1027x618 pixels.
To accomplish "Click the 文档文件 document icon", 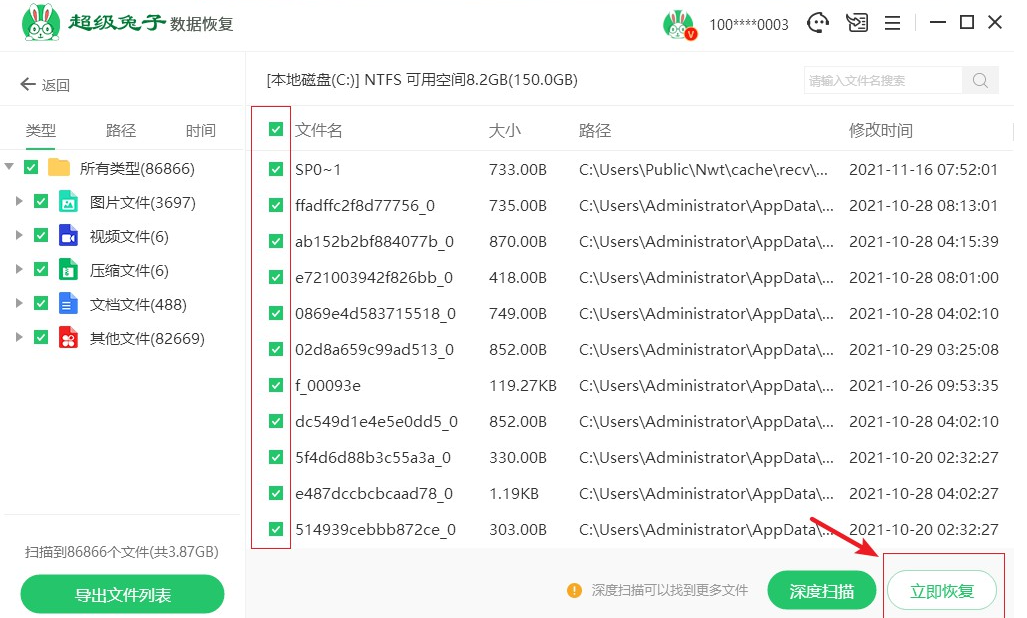I will coord(68,304).
